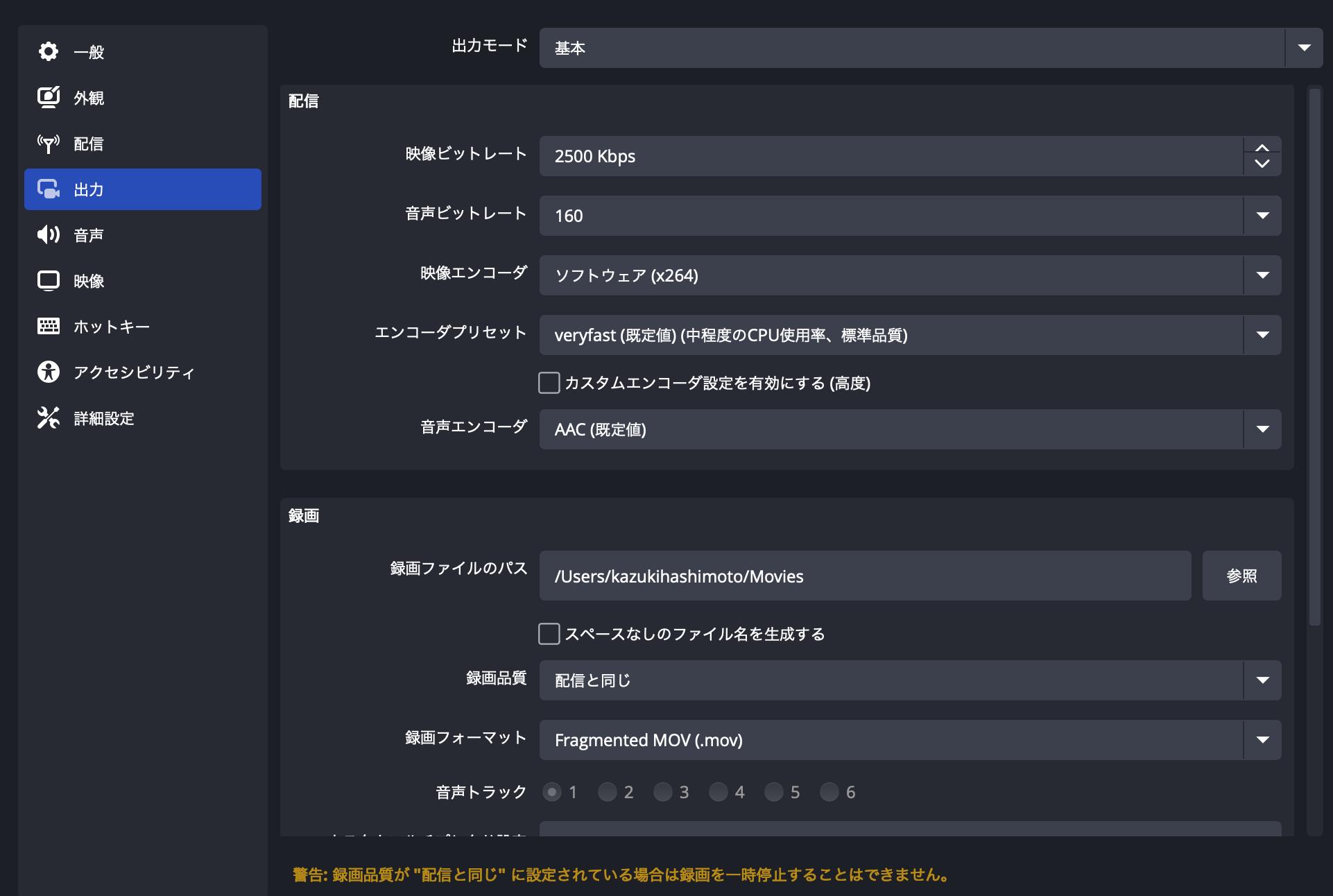This screenshot has width=1333, height=896.
Task: Open the 詳細設定 settings page
Action: coord(143,418)
